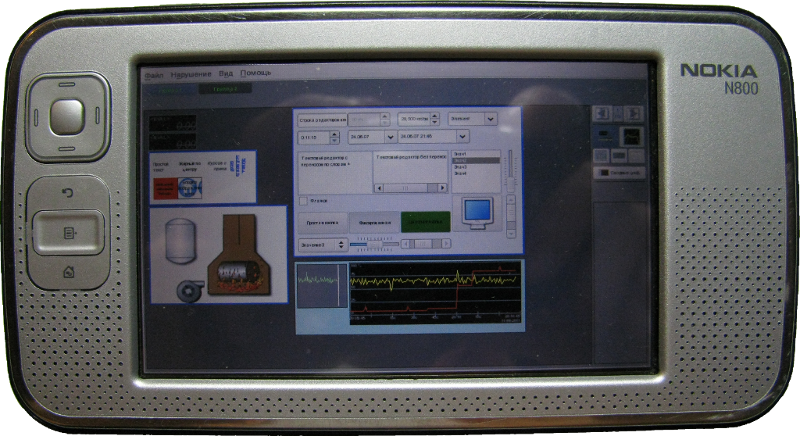Viewport: 800px width, 436px height.
Task: Toggle the Флажок checkbox
Action: point(305,200)
